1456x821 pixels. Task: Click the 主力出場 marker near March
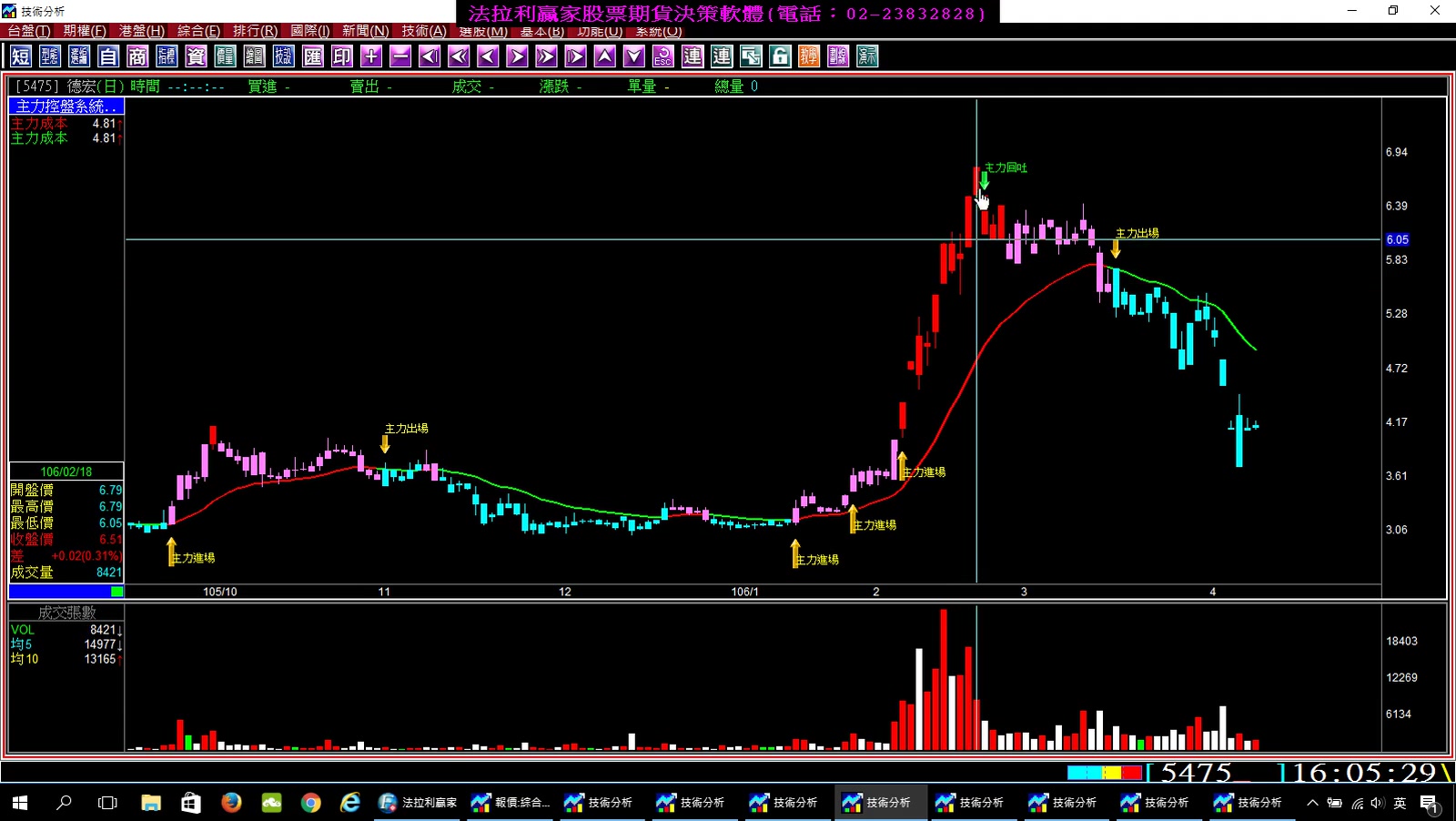pyautogui.click(x=1137, y=233)
